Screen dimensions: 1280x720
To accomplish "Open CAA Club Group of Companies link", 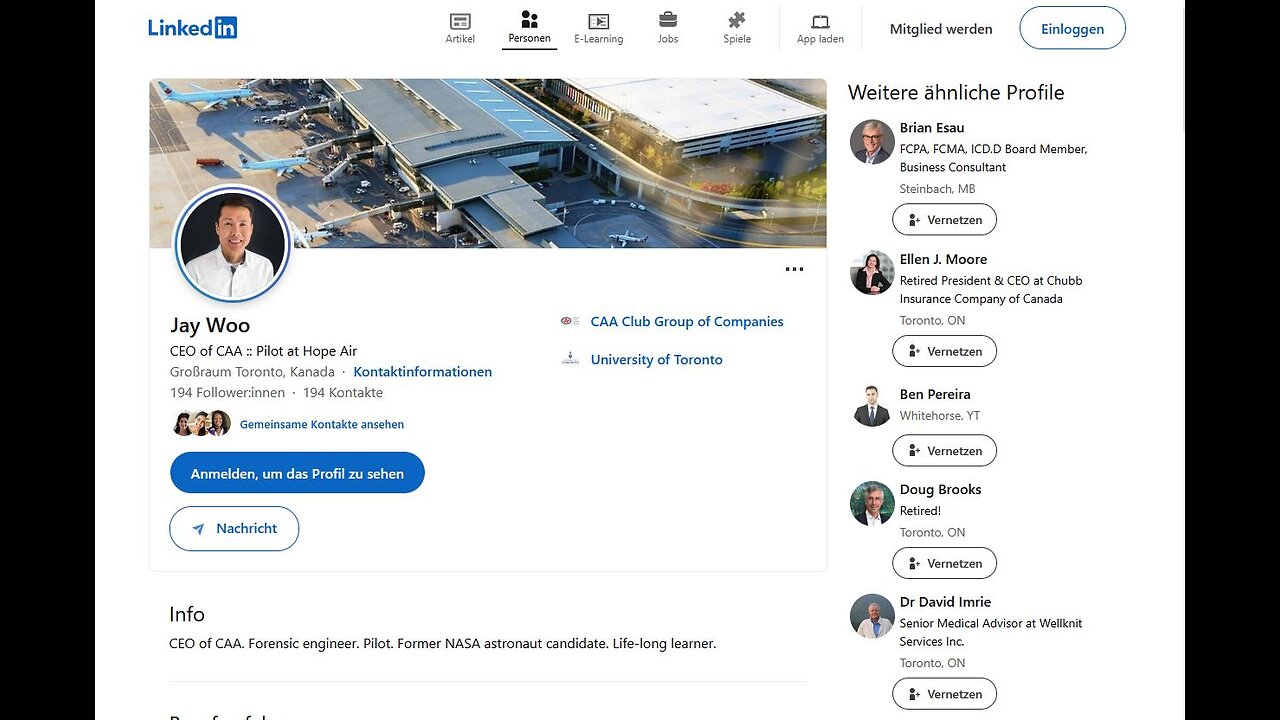I will [687, 321].
